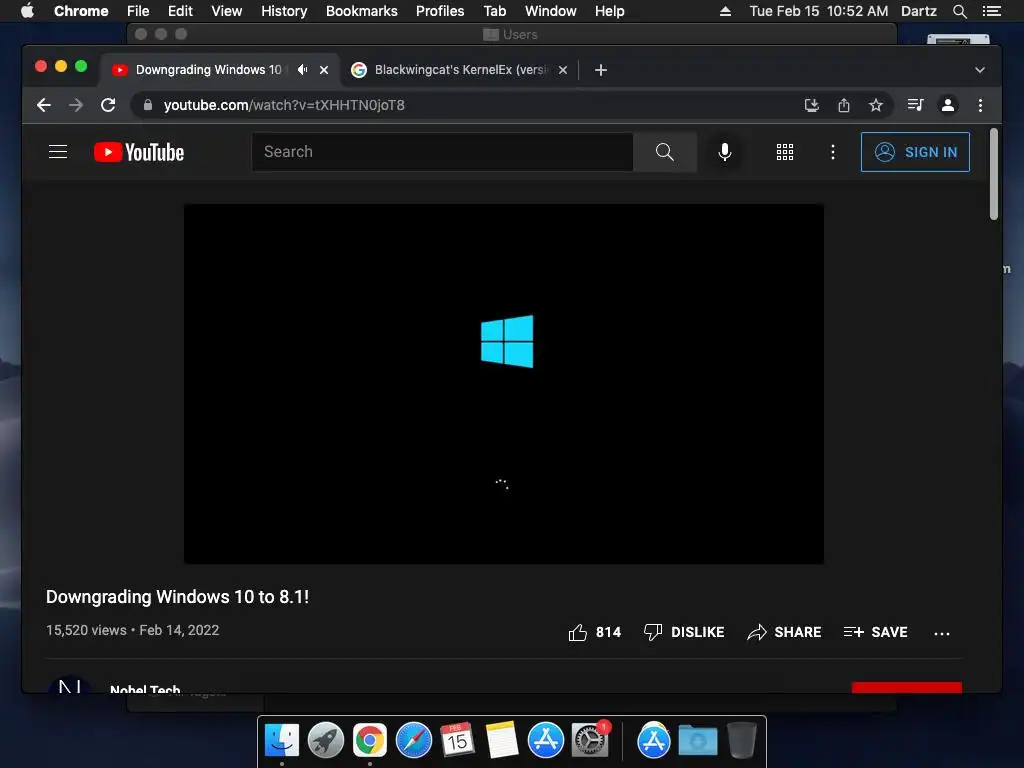Viewport: 1024px width, 768px height.
Task: Open the File menu
Action: click(x=138, y=11)
